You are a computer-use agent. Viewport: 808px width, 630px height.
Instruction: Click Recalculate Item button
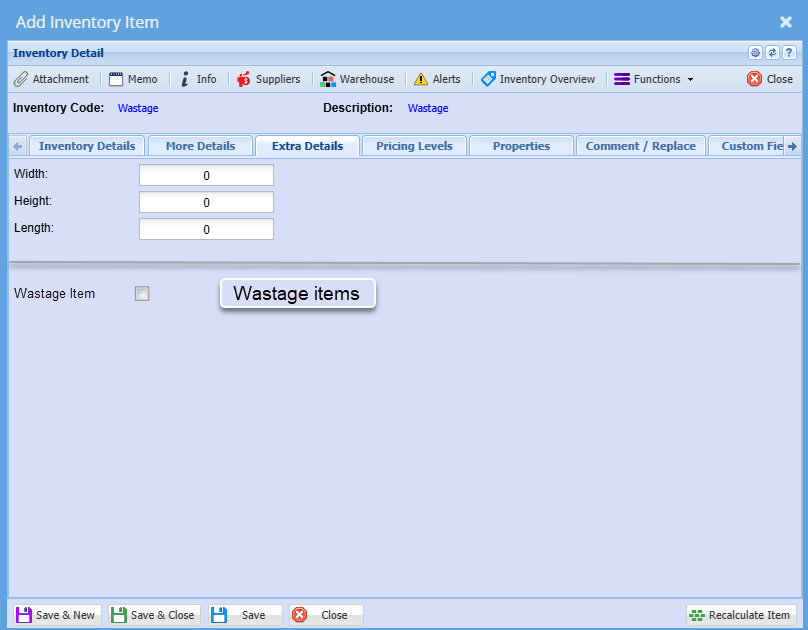tap(741, 615)
